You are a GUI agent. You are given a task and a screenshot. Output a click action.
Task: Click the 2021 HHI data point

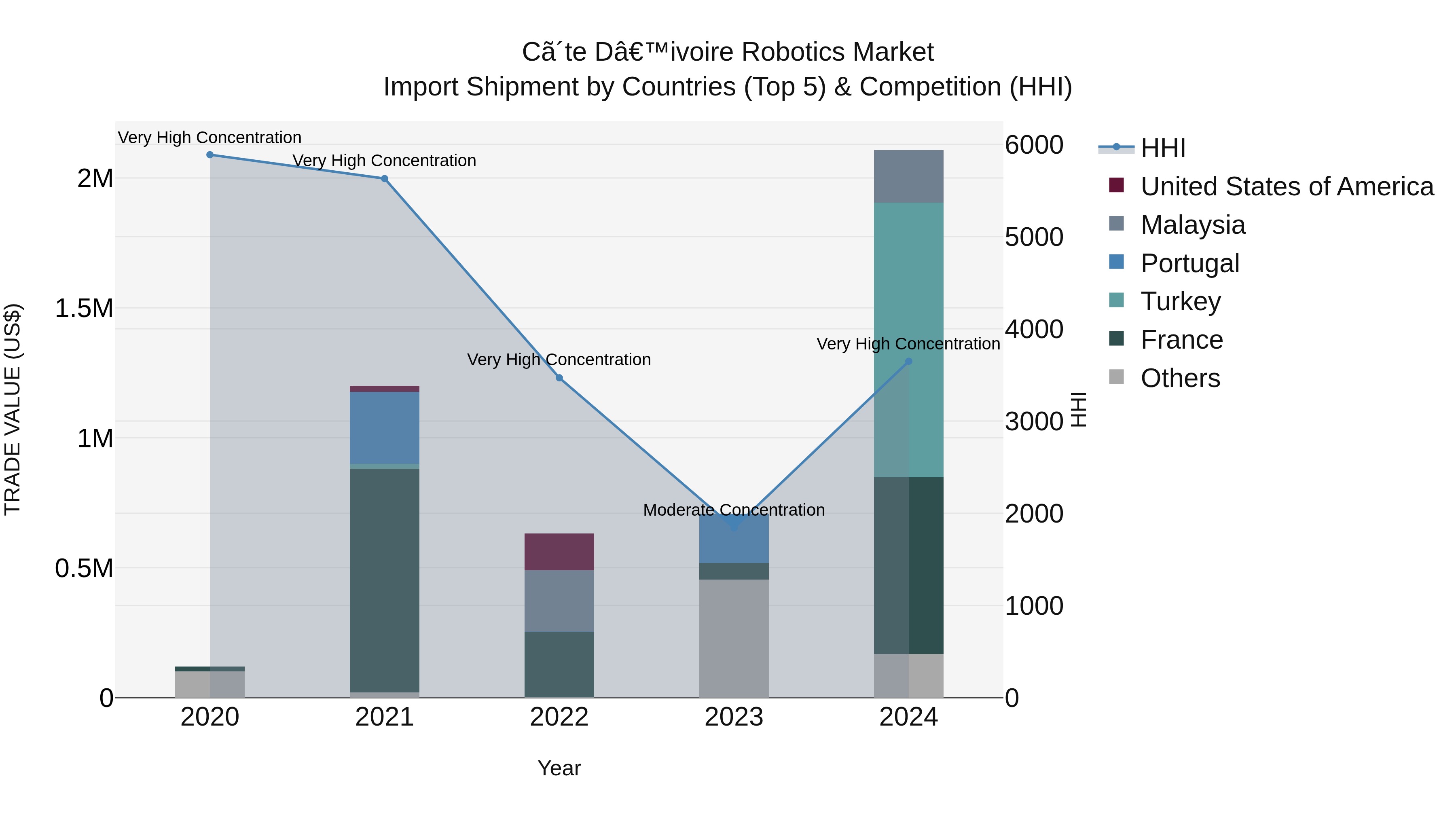click(x=384, y=179)
